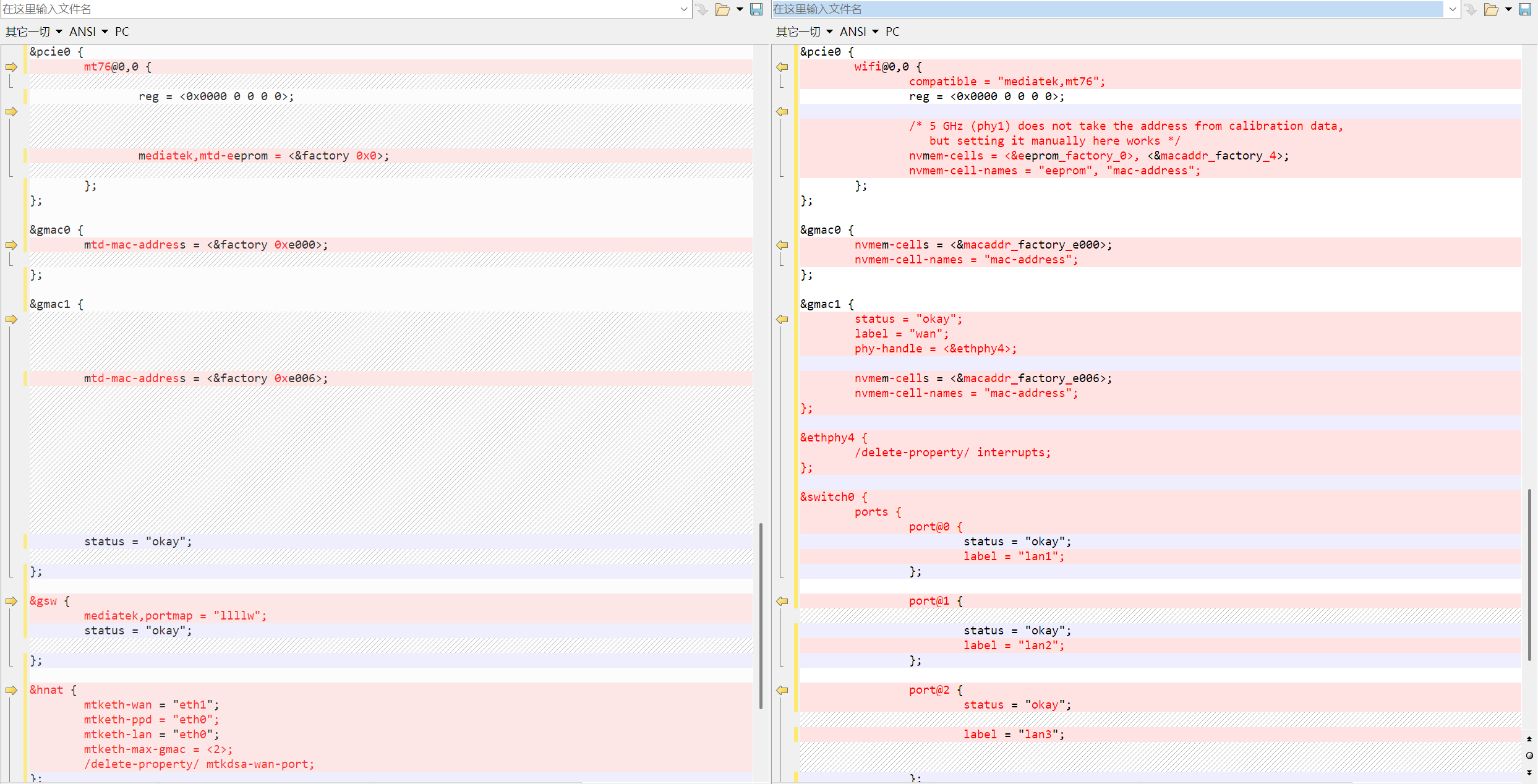The image size is (1538, 784).
Task: Open the right pane ANSI encoding dropdown
Action: coord(859,32)
